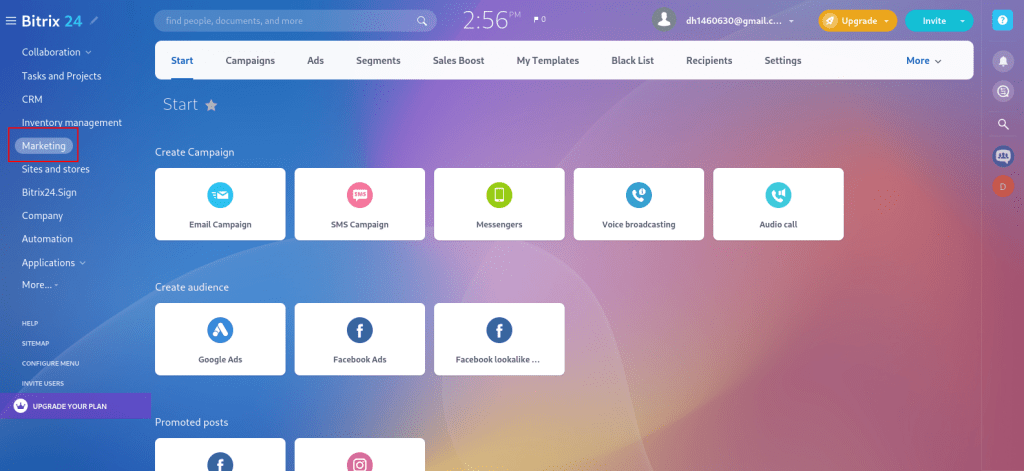Open the CONFIGURE MENU link

[50, 363]
